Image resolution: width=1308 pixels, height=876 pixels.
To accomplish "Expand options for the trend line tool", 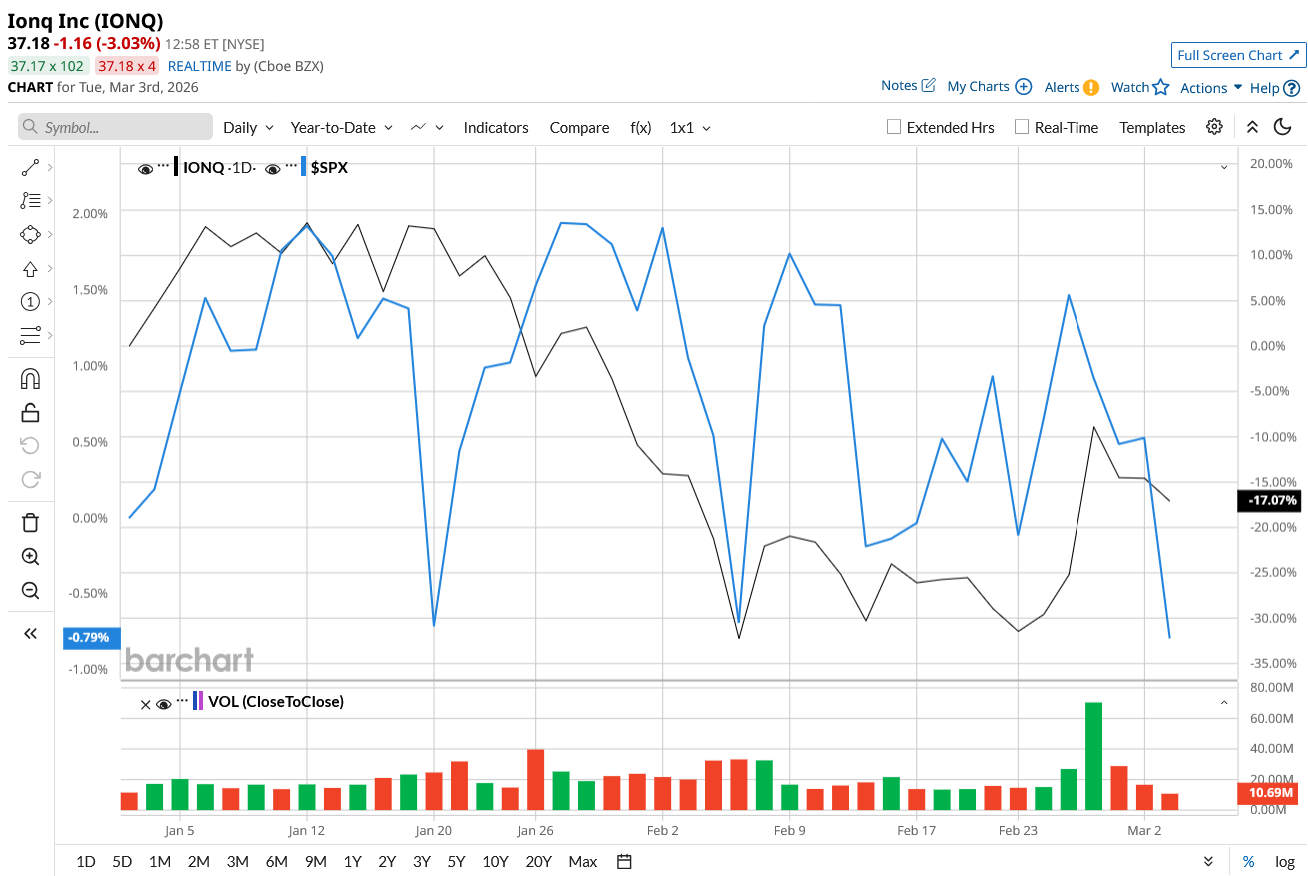I will (x=50, y=167).
